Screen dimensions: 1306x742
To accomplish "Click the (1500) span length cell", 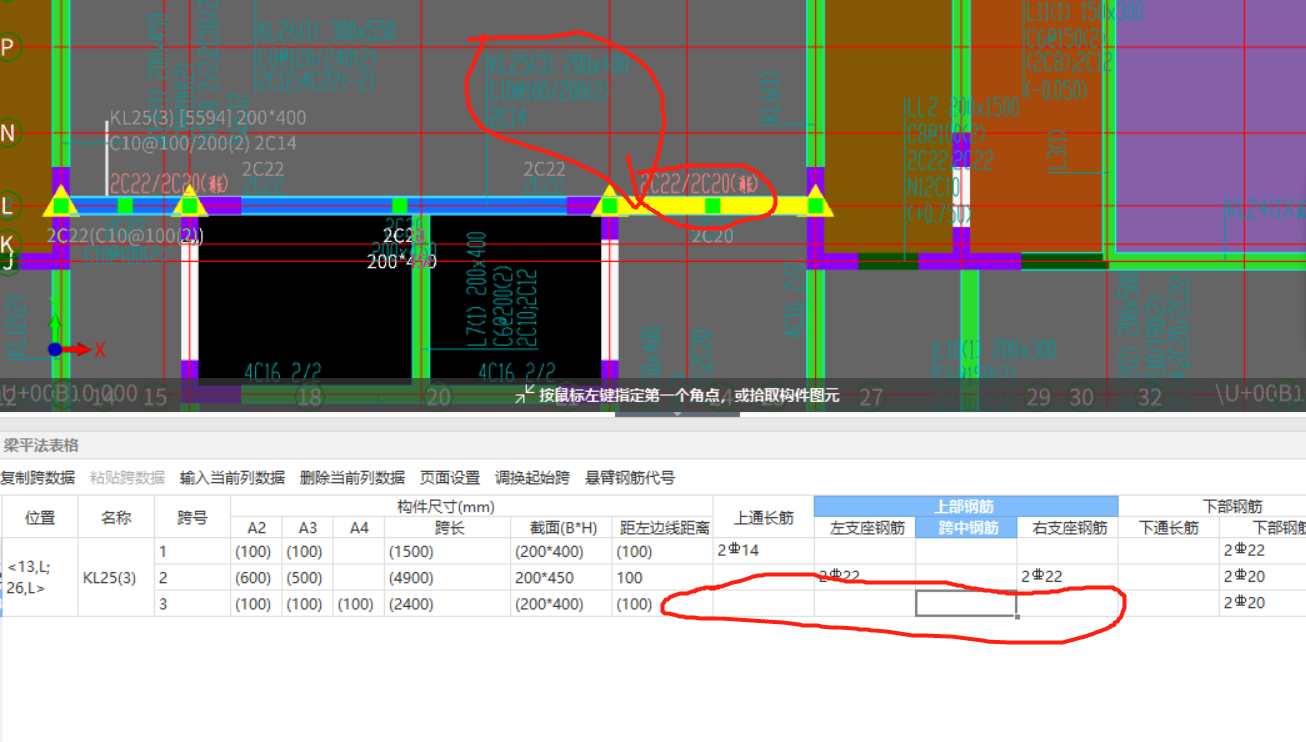I will (448, 551).
